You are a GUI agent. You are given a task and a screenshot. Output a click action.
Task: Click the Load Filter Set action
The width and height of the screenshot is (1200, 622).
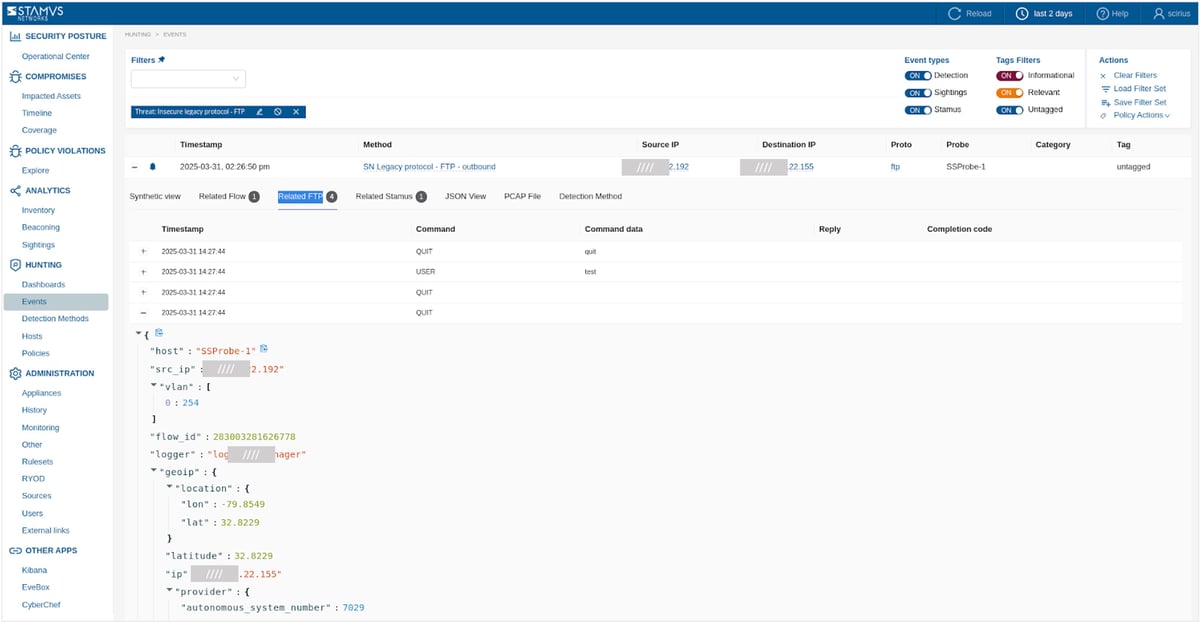pos(1140,89)
